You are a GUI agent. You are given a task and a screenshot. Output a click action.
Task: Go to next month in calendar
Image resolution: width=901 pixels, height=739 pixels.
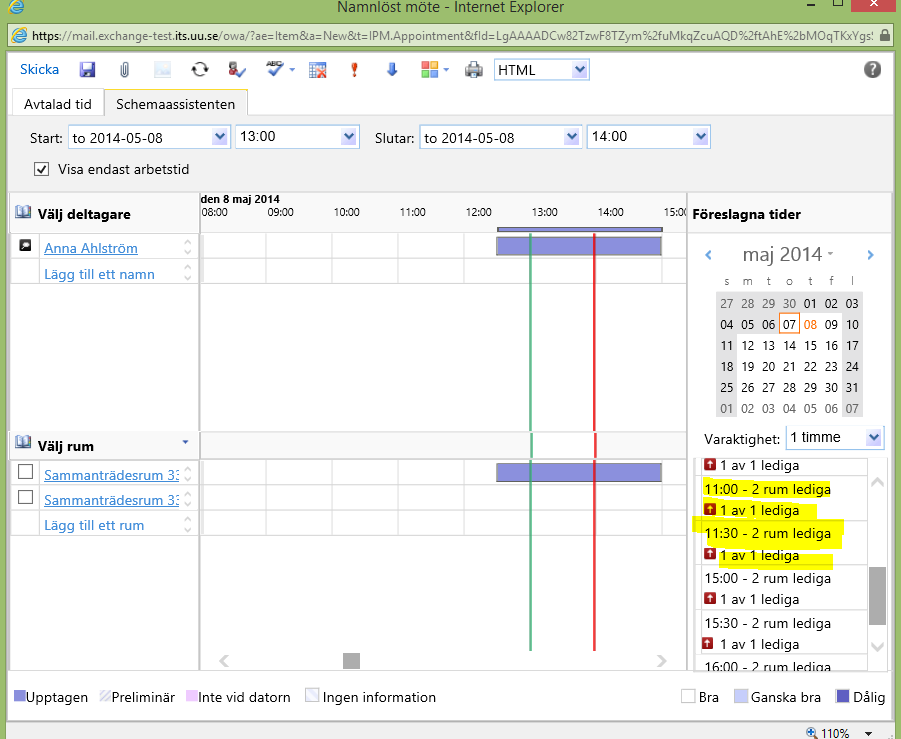click(871, 255)
